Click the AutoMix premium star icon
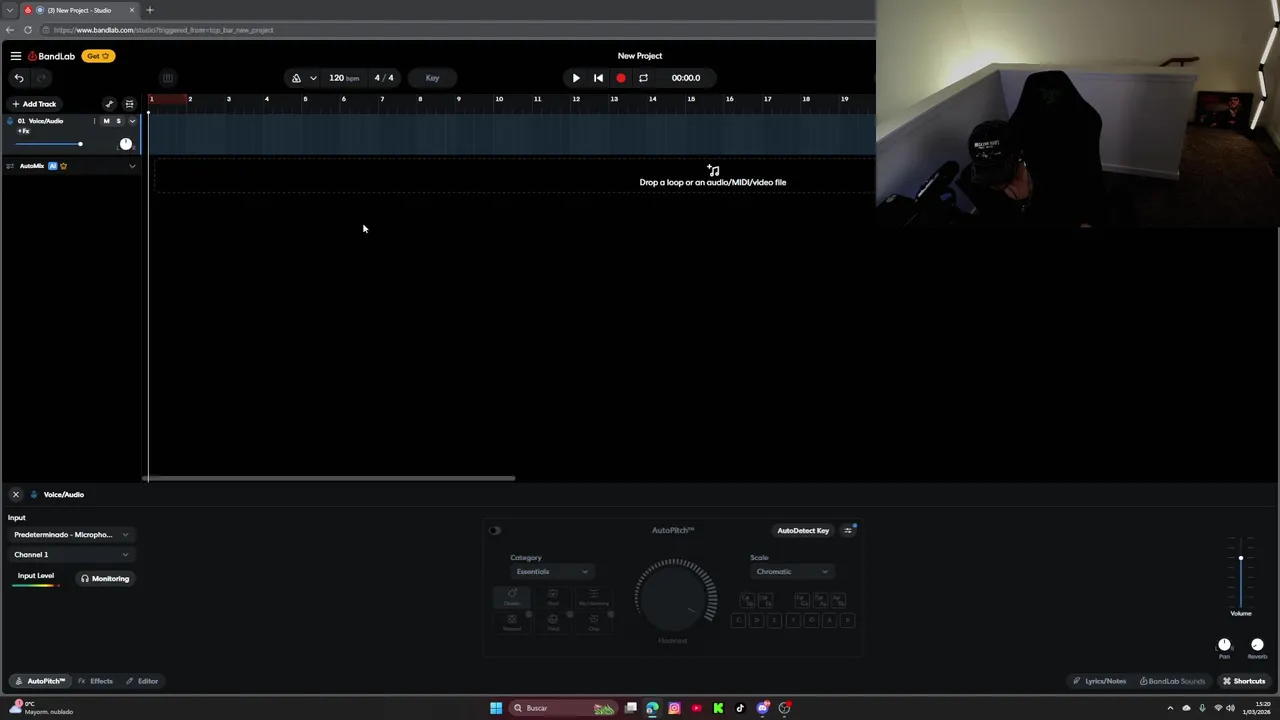 63,166
